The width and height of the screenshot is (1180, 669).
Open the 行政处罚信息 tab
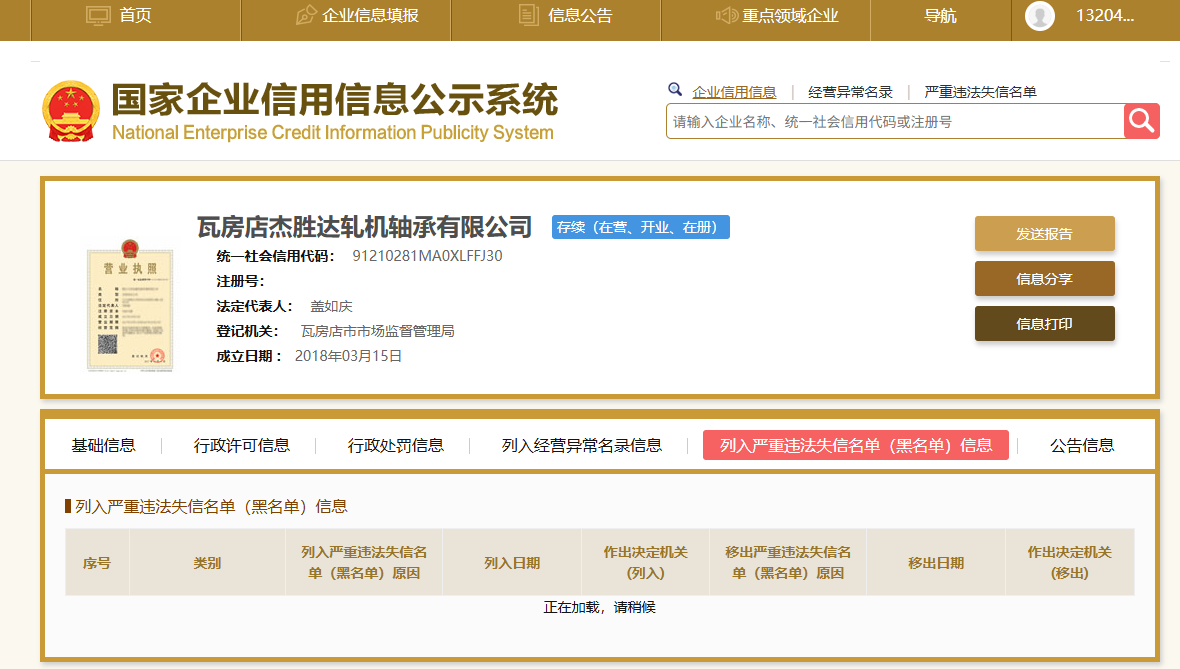pos(396,445)
